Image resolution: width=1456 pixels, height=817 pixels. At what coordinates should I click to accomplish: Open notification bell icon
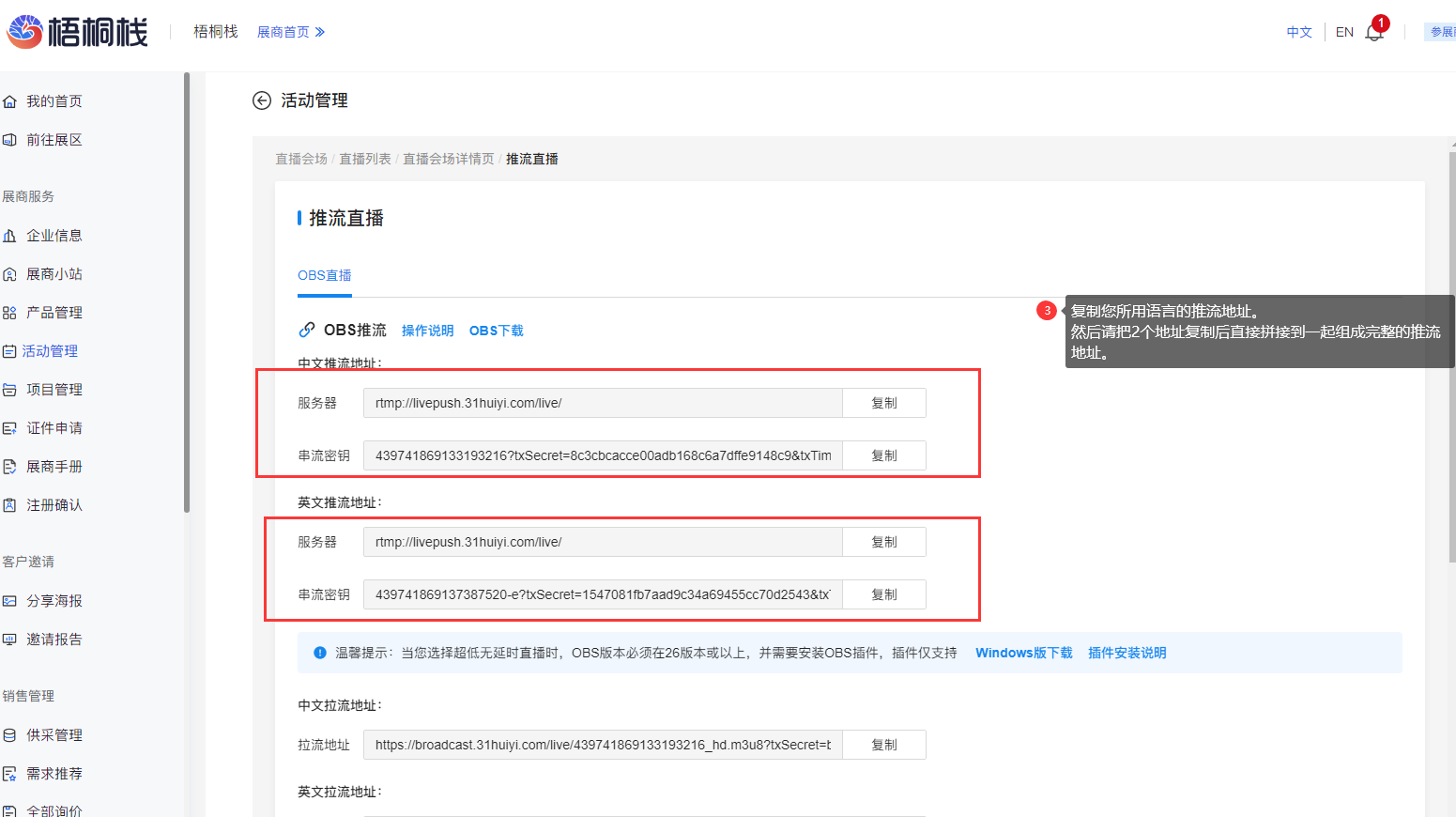(x=1374, y=32)
